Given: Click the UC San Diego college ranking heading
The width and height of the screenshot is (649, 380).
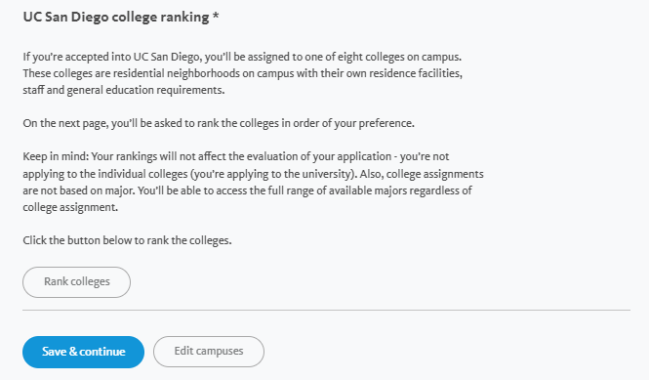Looking at the screenshot, I should pos(116,17).
